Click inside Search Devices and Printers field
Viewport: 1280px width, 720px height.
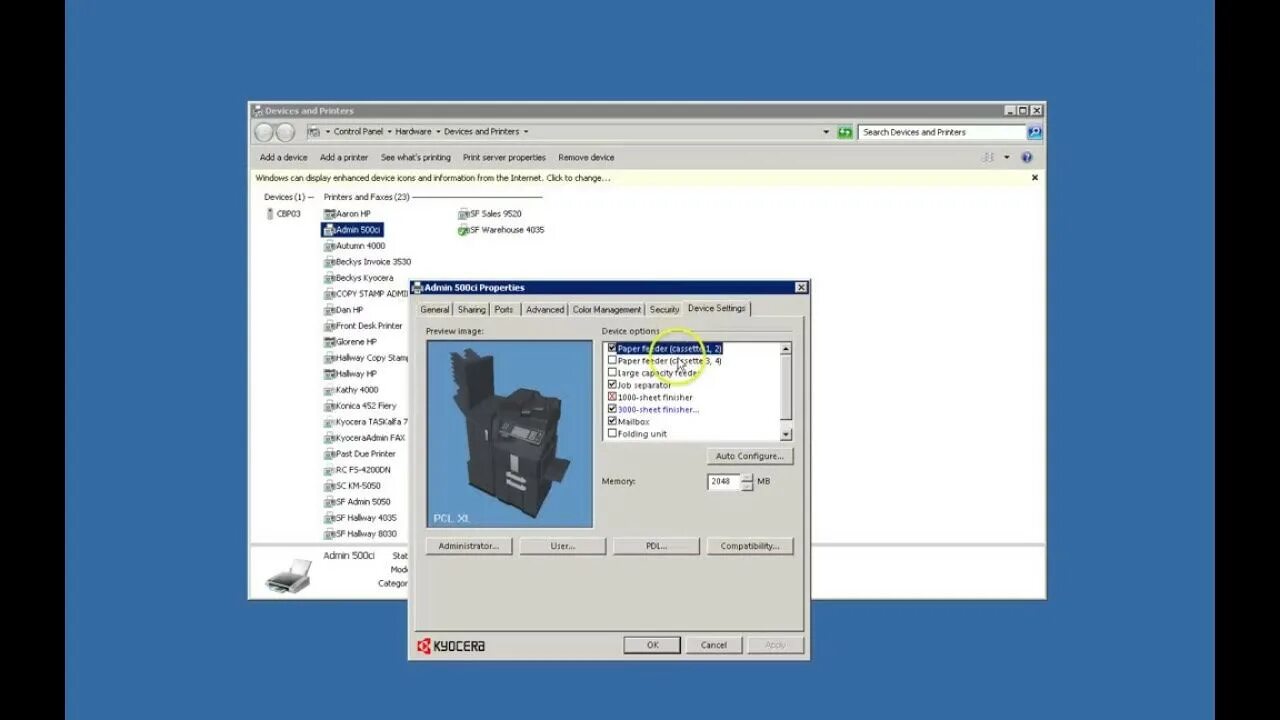pyautogui.click(x=942, y=132)
